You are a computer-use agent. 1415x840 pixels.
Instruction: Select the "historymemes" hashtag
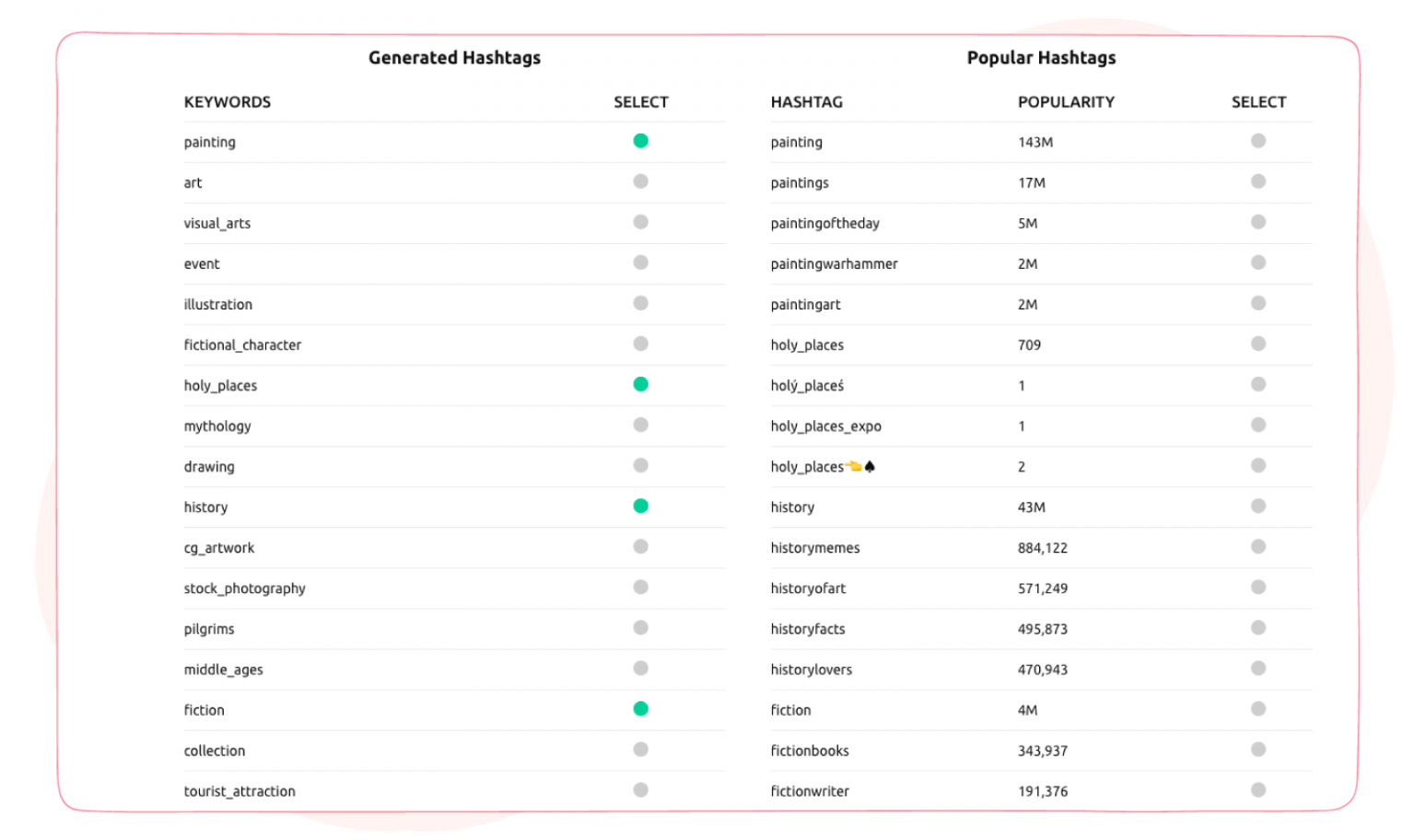tap(1258, 546)
